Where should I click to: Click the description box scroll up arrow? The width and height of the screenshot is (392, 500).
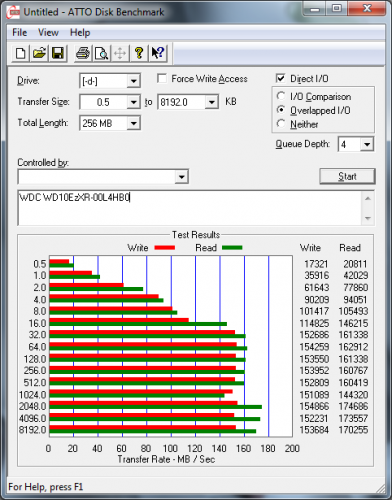pos(368,199)
